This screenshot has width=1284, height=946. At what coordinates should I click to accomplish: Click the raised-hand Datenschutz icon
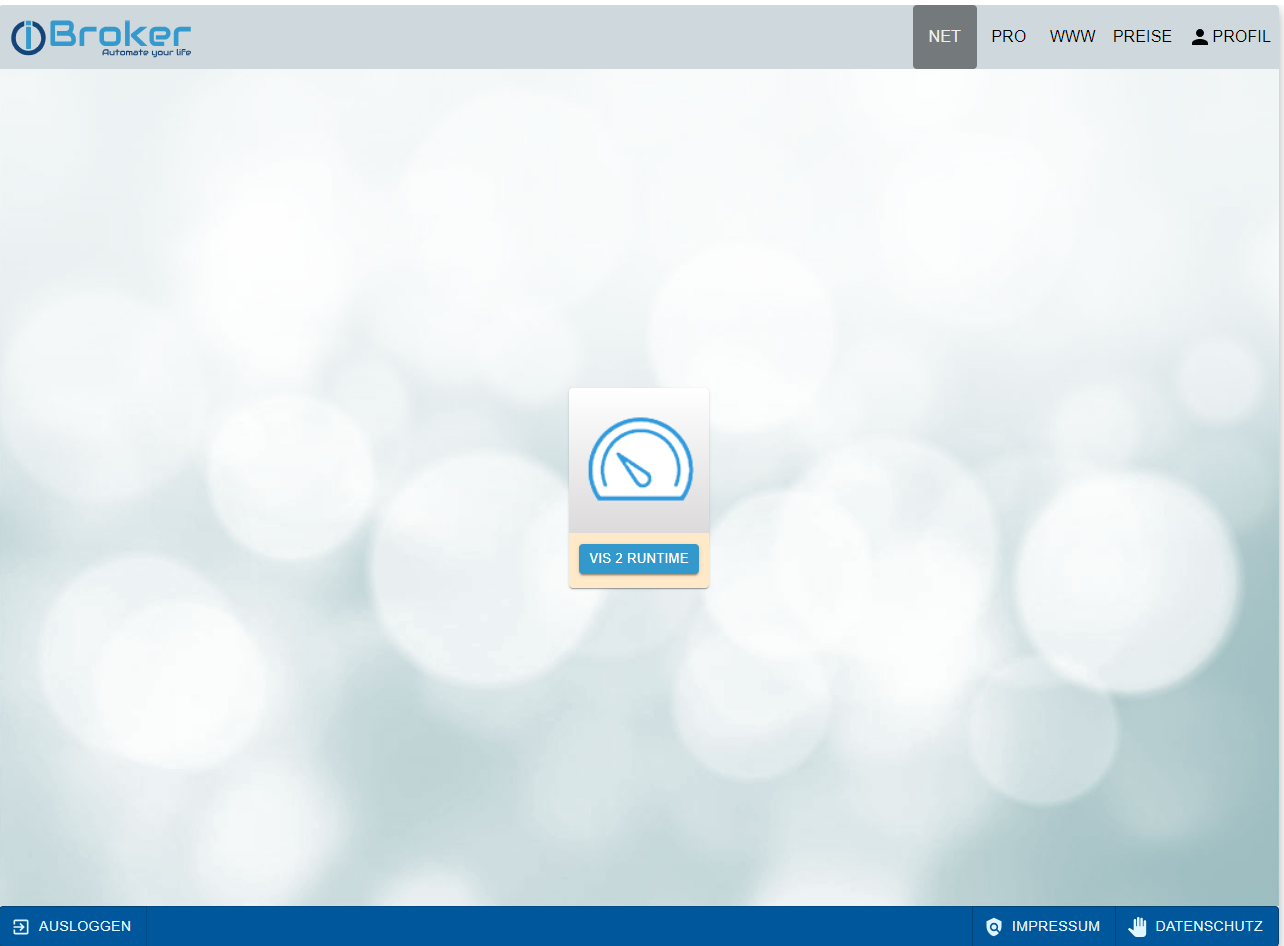1137,927
